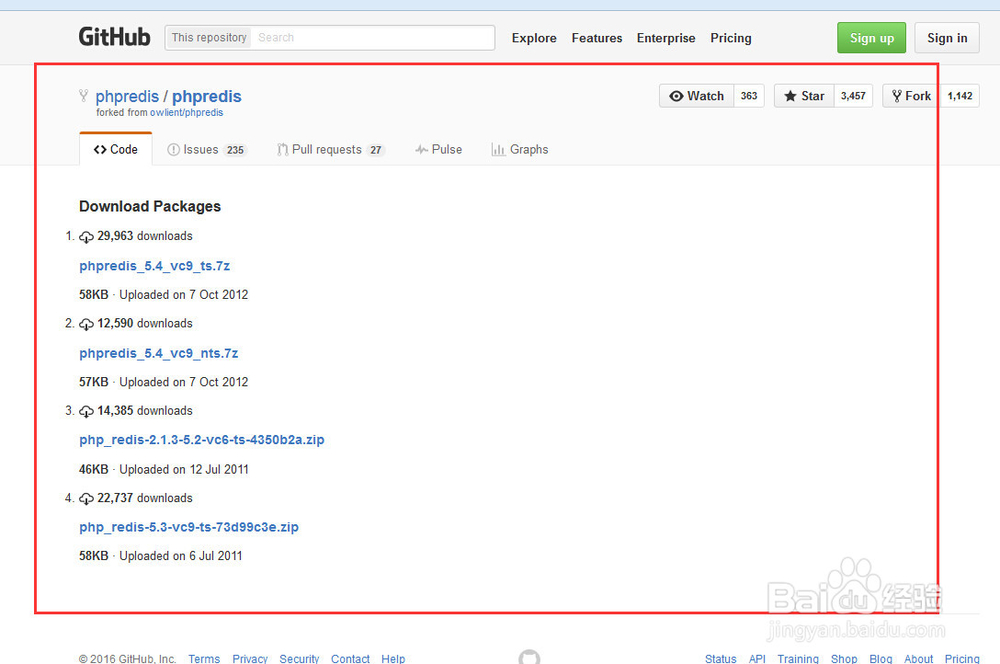This screenshot has width=1000, height=664.
Task: Open the 363 watchers count
Action: click(x=749, y=96)
